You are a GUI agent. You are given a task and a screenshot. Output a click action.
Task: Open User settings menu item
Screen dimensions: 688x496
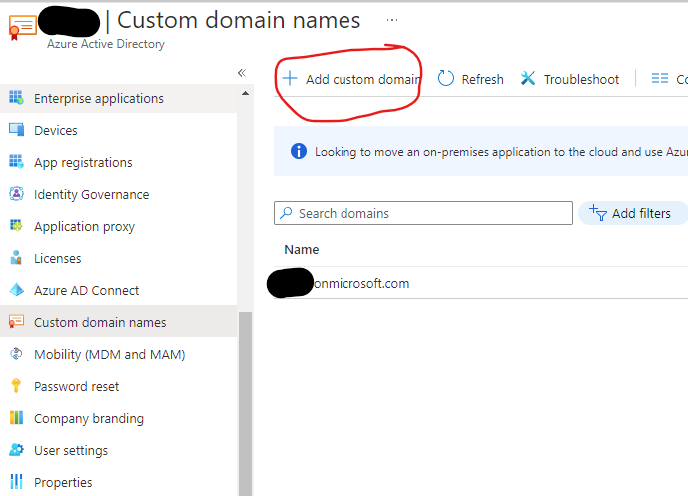118,450
